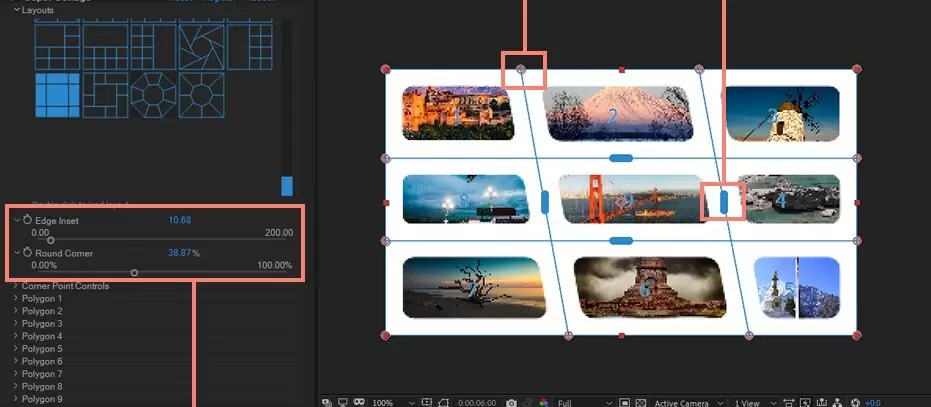Image resolution: width=931 pixels, height=407 pixels.
Task: Select the octagon ring layout on dark background
Action: 153,95
